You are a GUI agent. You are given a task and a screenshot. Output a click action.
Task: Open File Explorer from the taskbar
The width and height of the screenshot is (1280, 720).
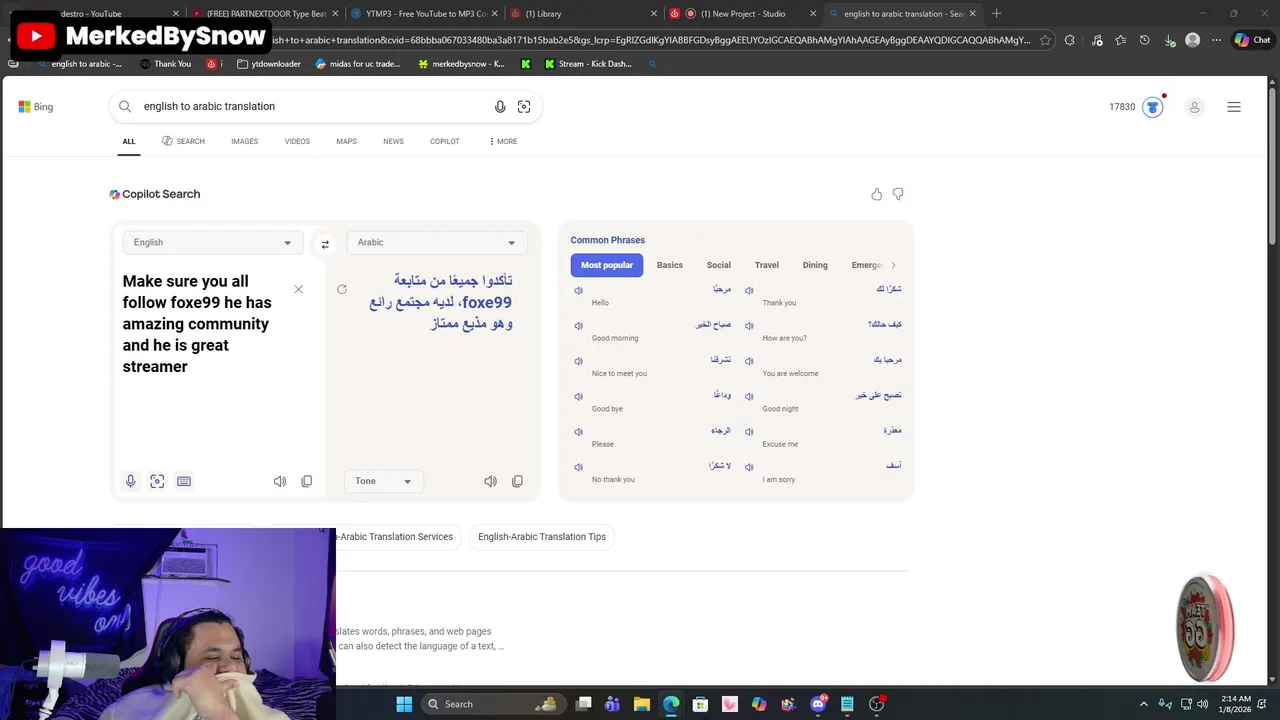(642, 704)
